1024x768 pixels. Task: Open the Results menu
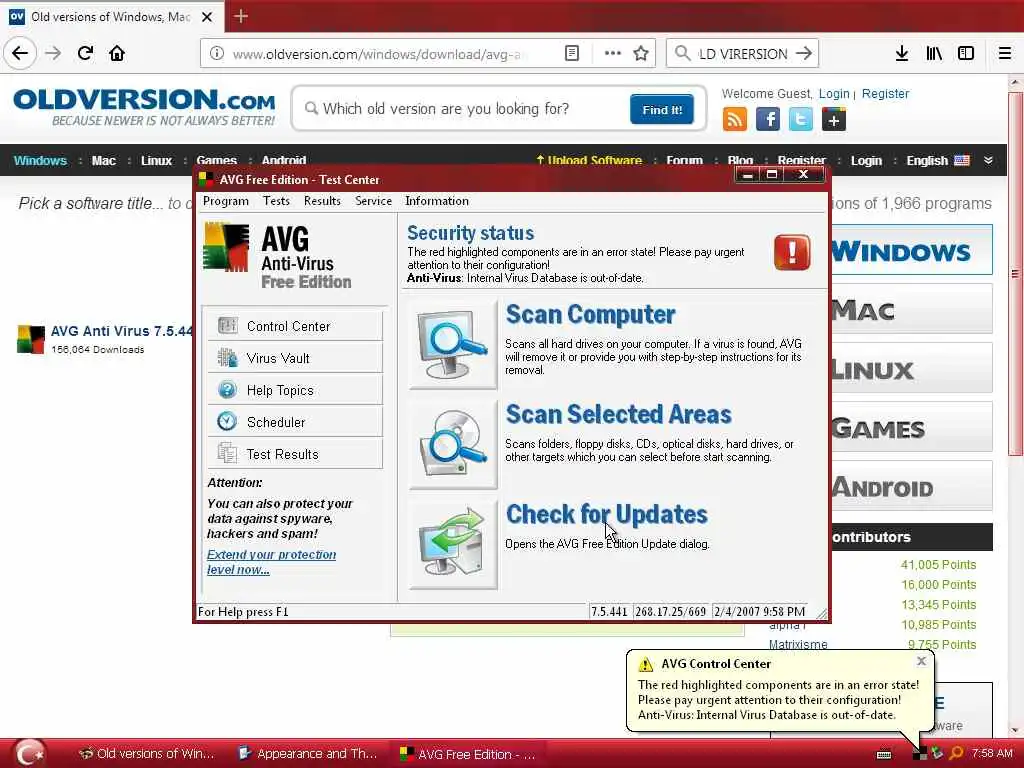(322, 201)
